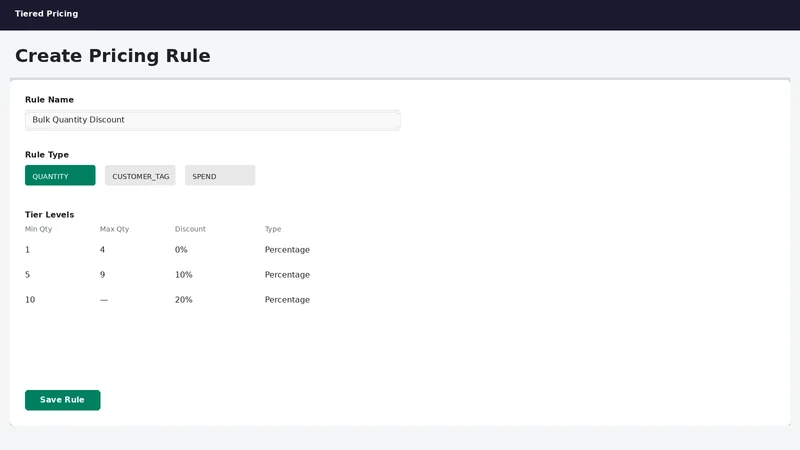Click the Max Qty value 4
Viewport: 800px width, 450px height.
(x=103, y=249)
